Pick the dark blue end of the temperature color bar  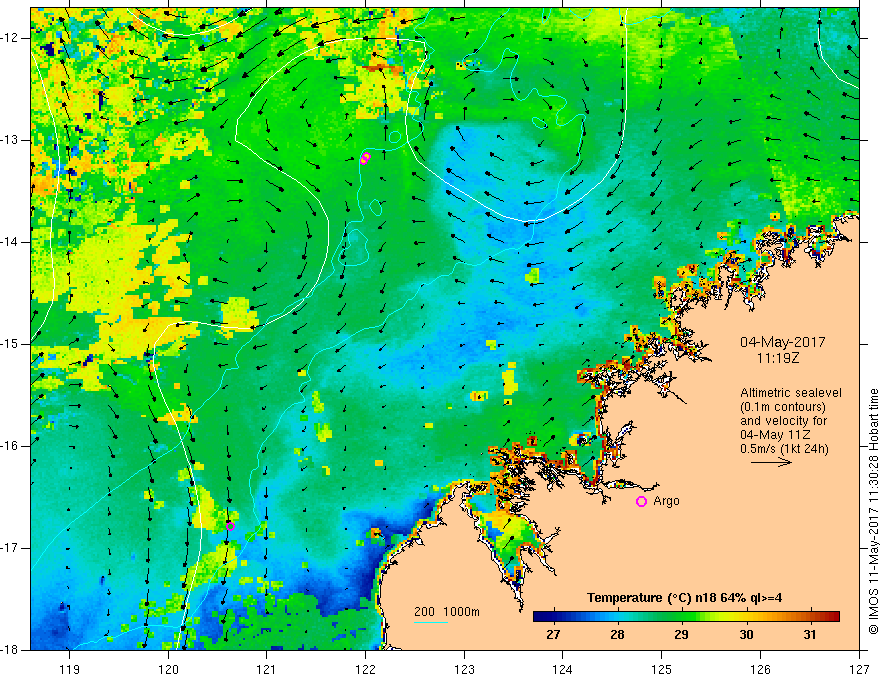(538, 617)
